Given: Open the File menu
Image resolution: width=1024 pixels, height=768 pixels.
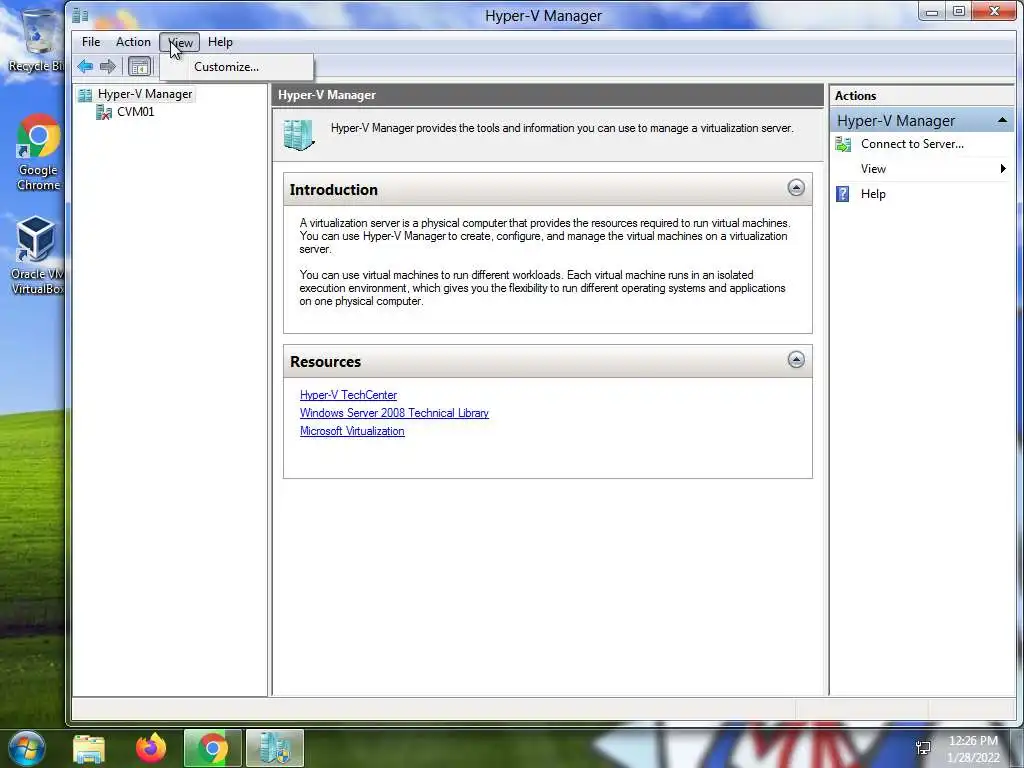Looking at the screenshot, I should pos(91,42).
